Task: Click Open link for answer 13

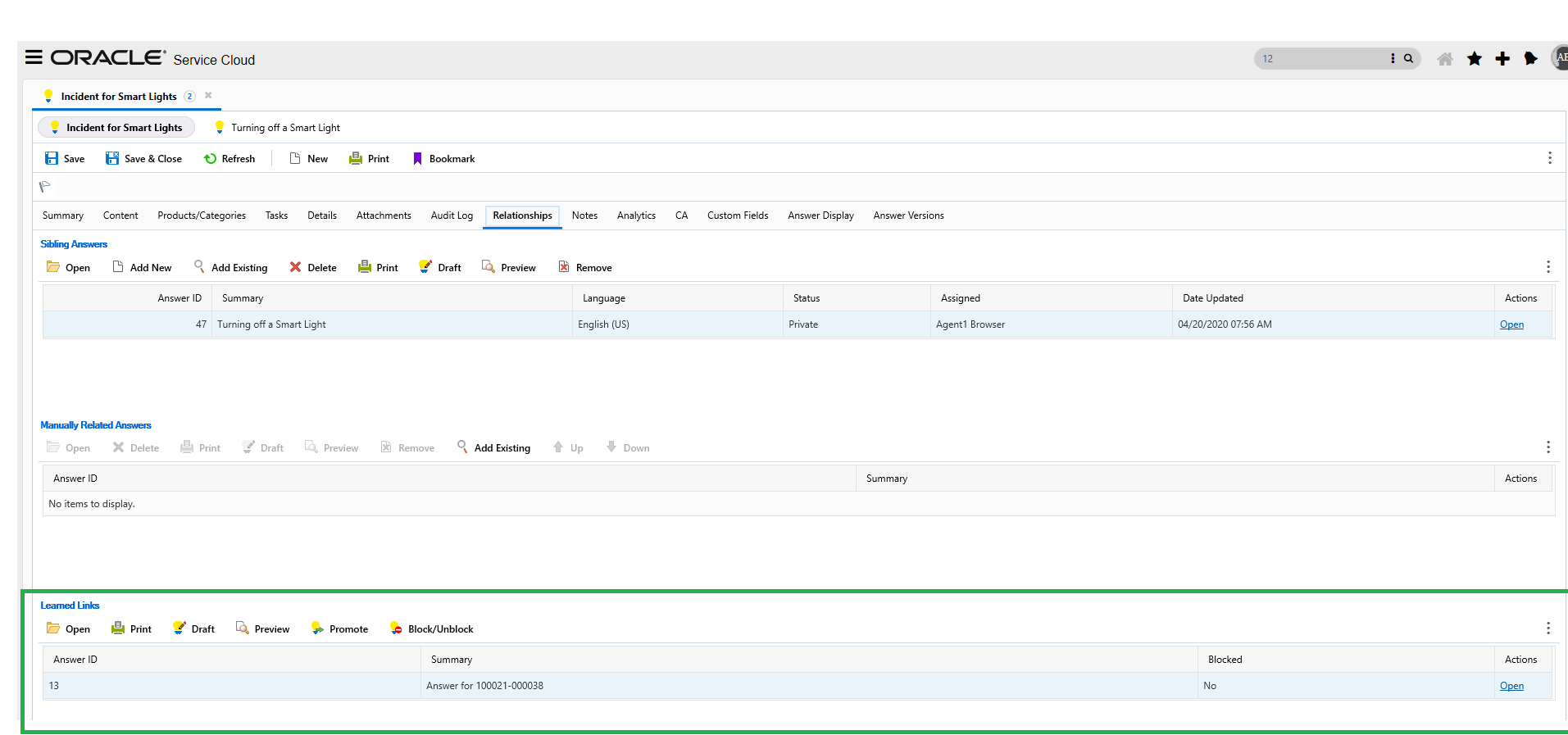Action: (1511, 686)
